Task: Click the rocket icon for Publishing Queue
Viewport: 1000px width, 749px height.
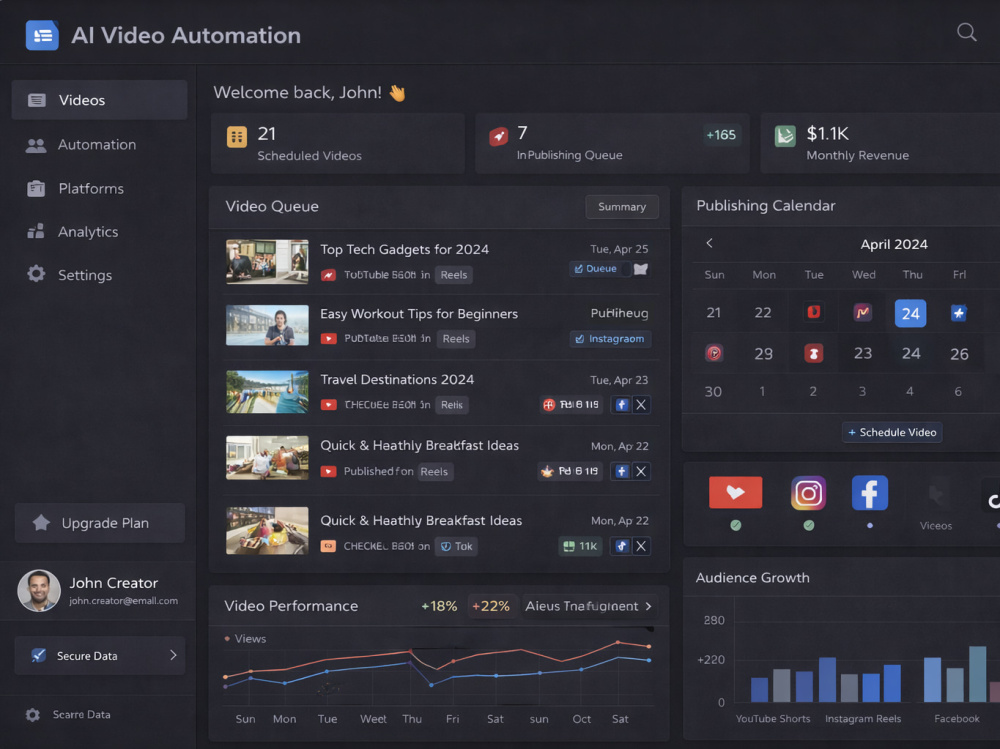Action: pyautogui.click(x=498, y=136)
